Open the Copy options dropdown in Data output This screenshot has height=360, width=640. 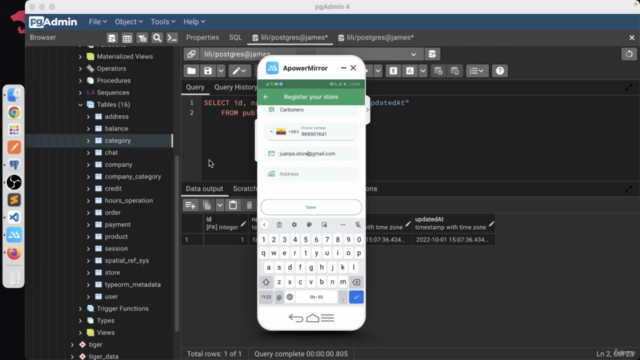(220, 205)
